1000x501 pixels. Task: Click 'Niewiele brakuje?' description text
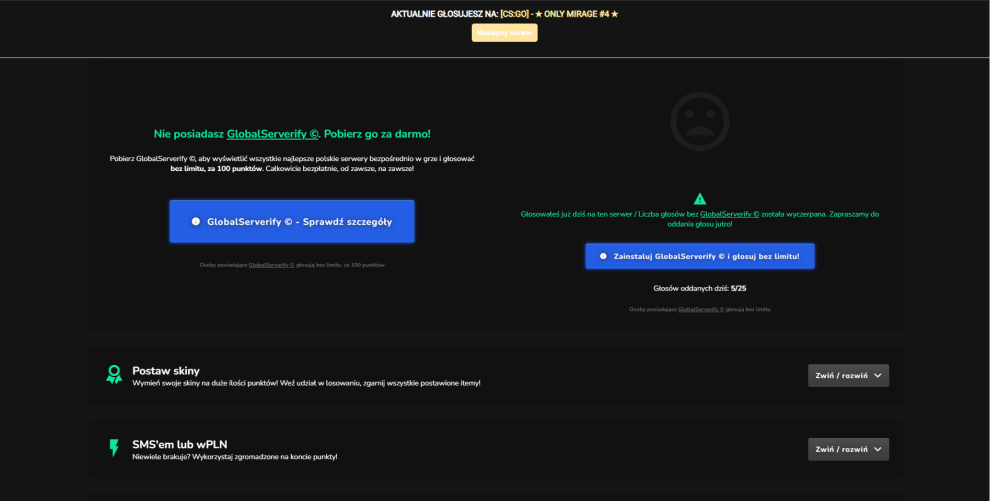pos(235,457)
